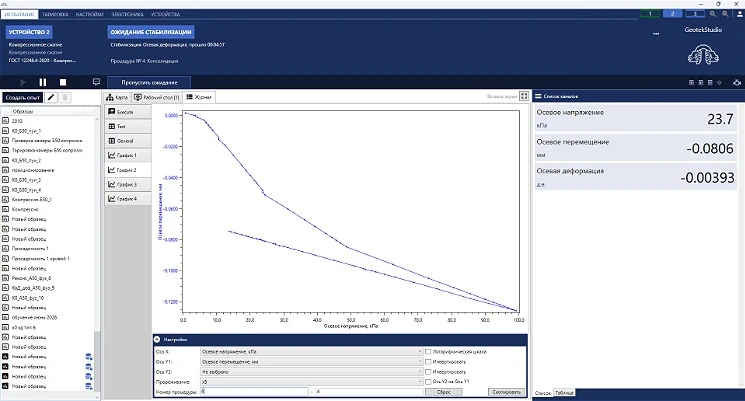Open the Ось X dropdown
Image resolution: width=745 pixels, height=401 pixels.
(x=311, y=352)
